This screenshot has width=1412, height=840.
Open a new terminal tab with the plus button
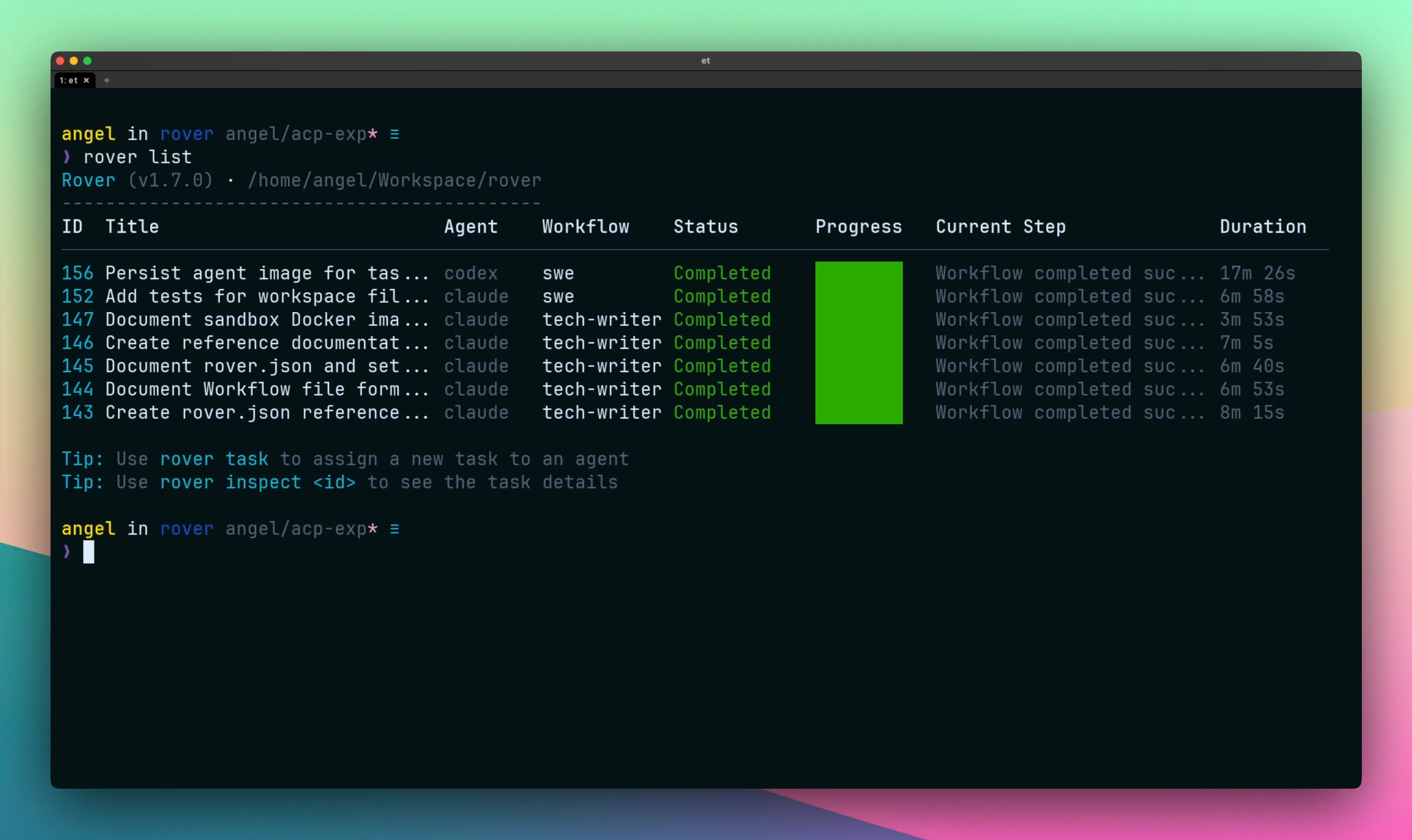tap(107, 80)
